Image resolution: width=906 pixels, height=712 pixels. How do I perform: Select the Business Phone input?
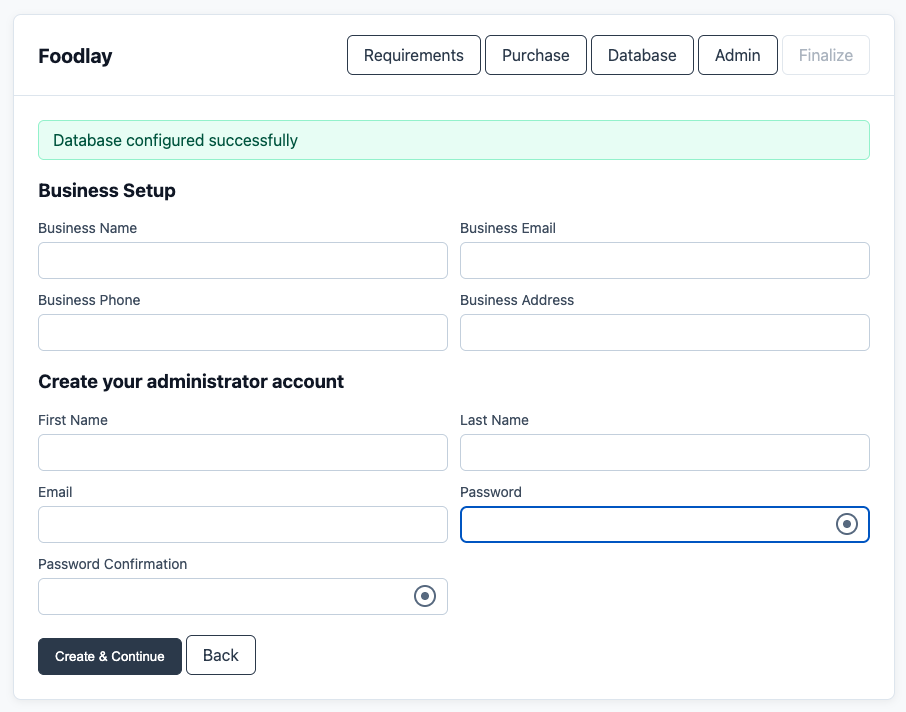click(242, 332)
